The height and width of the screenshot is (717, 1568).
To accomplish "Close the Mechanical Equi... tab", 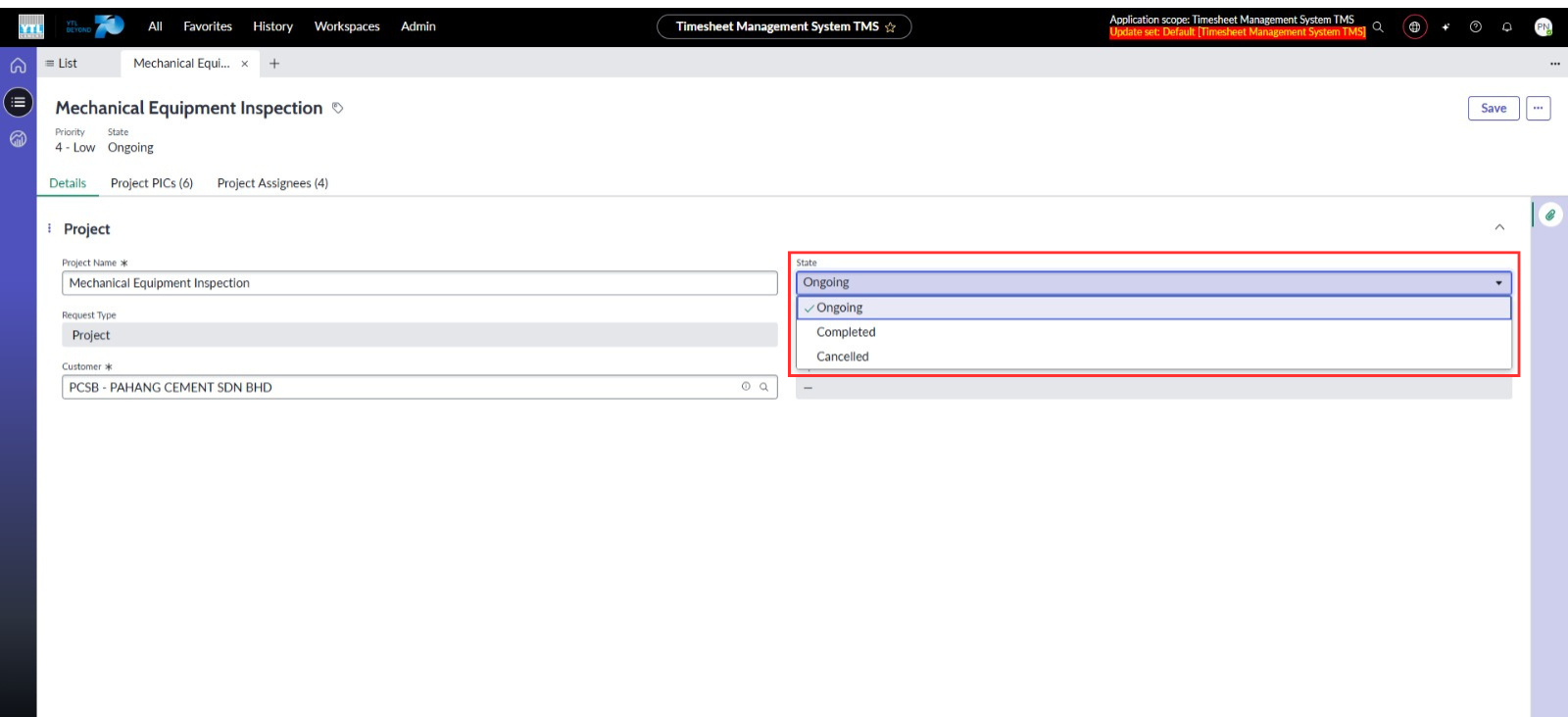I will tap(245, 64).
